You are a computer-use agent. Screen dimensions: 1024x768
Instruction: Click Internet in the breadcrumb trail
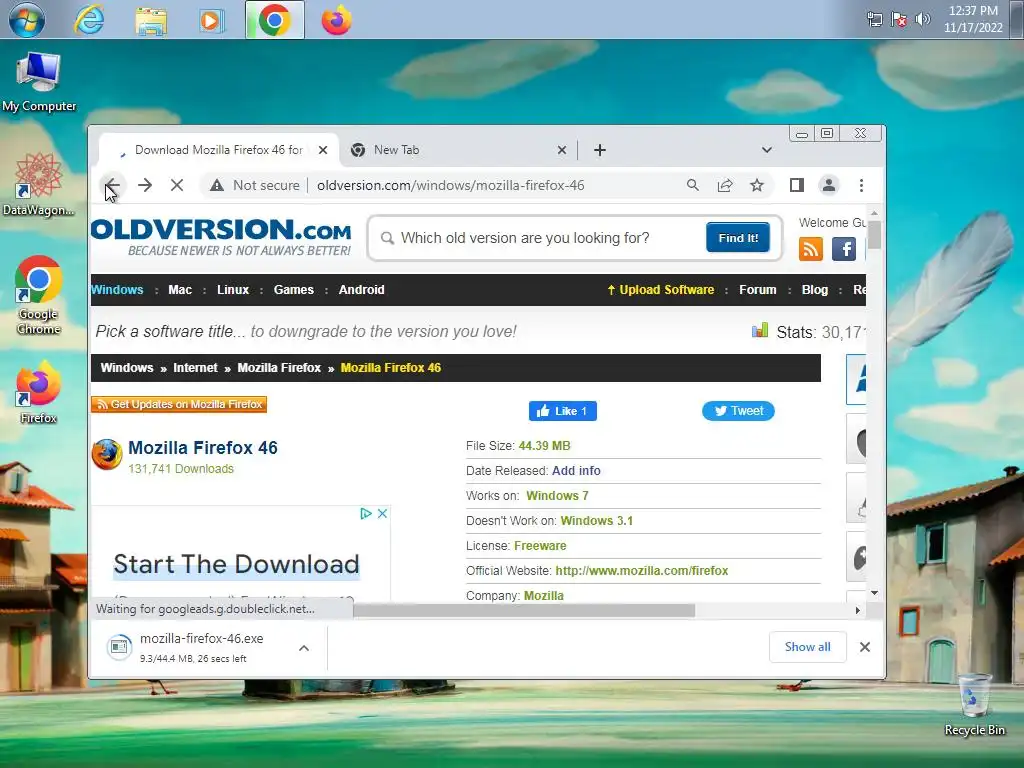point(195,368)
